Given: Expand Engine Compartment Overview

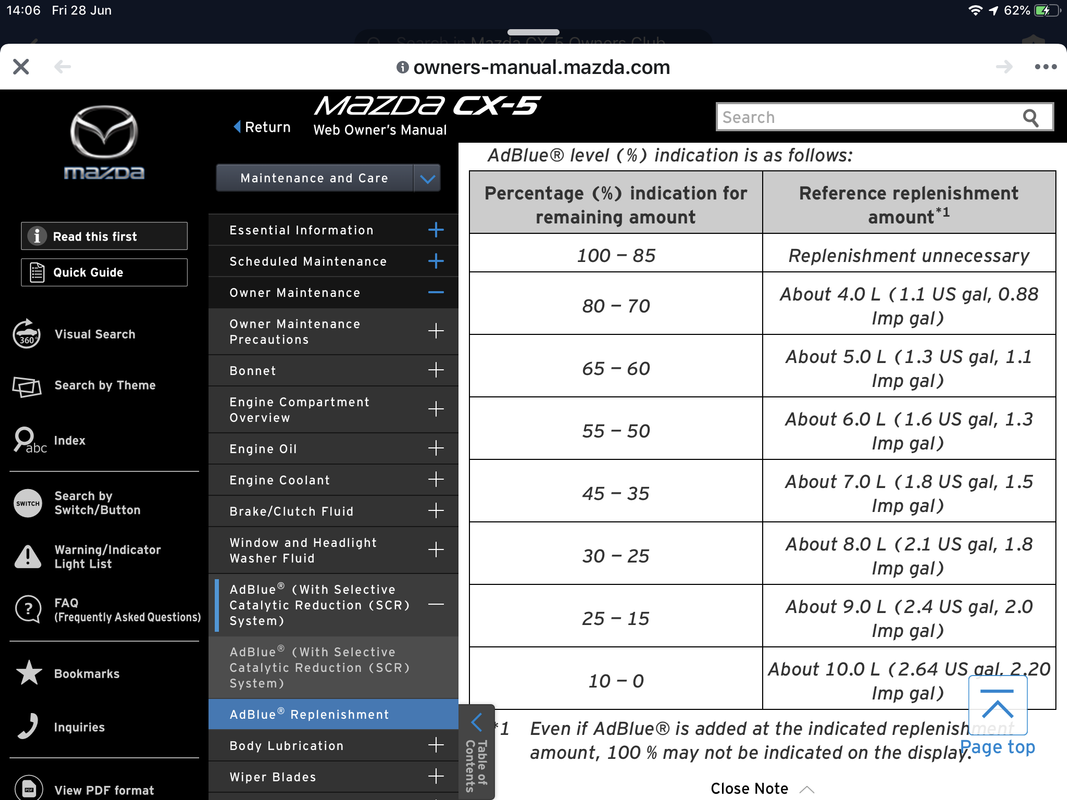Looking at the screenshot, I should click(x=436, y=409).
